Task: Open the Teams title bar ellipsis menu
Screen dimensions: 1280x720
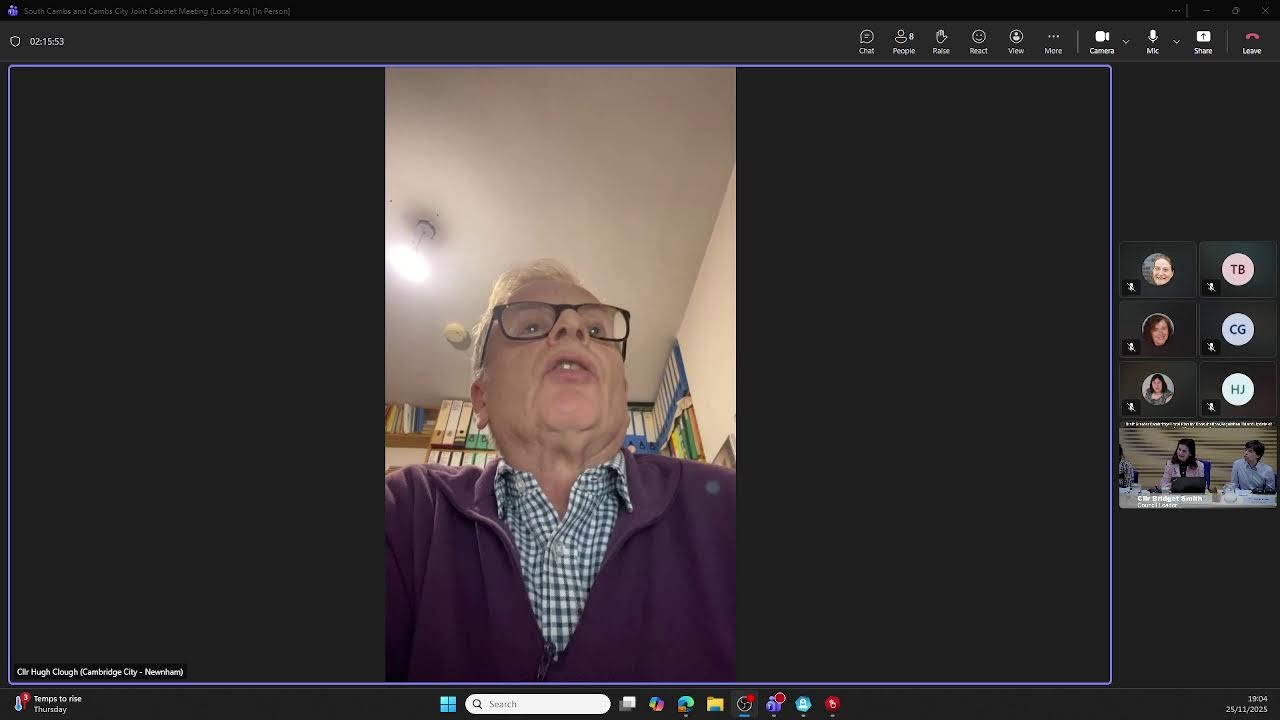Action: coord(1176,11)
